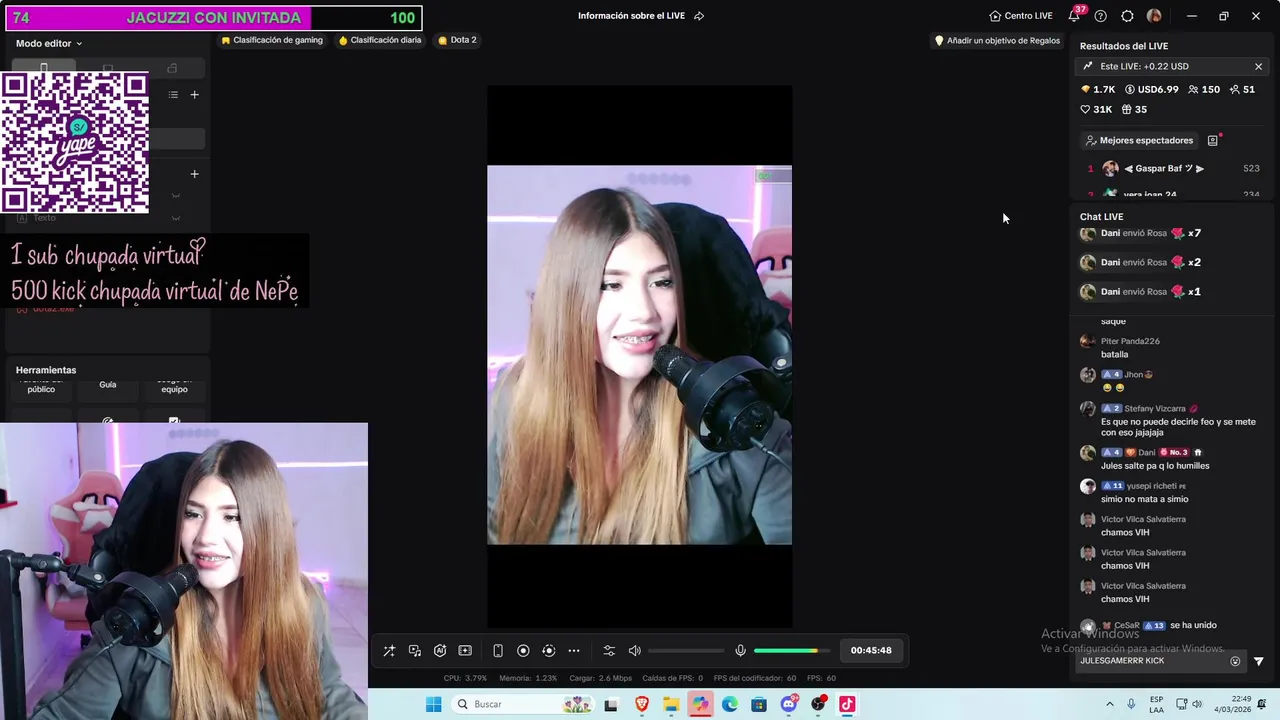Open OBS Studio from taskbar
Screen dimensions: 1280x720
818,704
